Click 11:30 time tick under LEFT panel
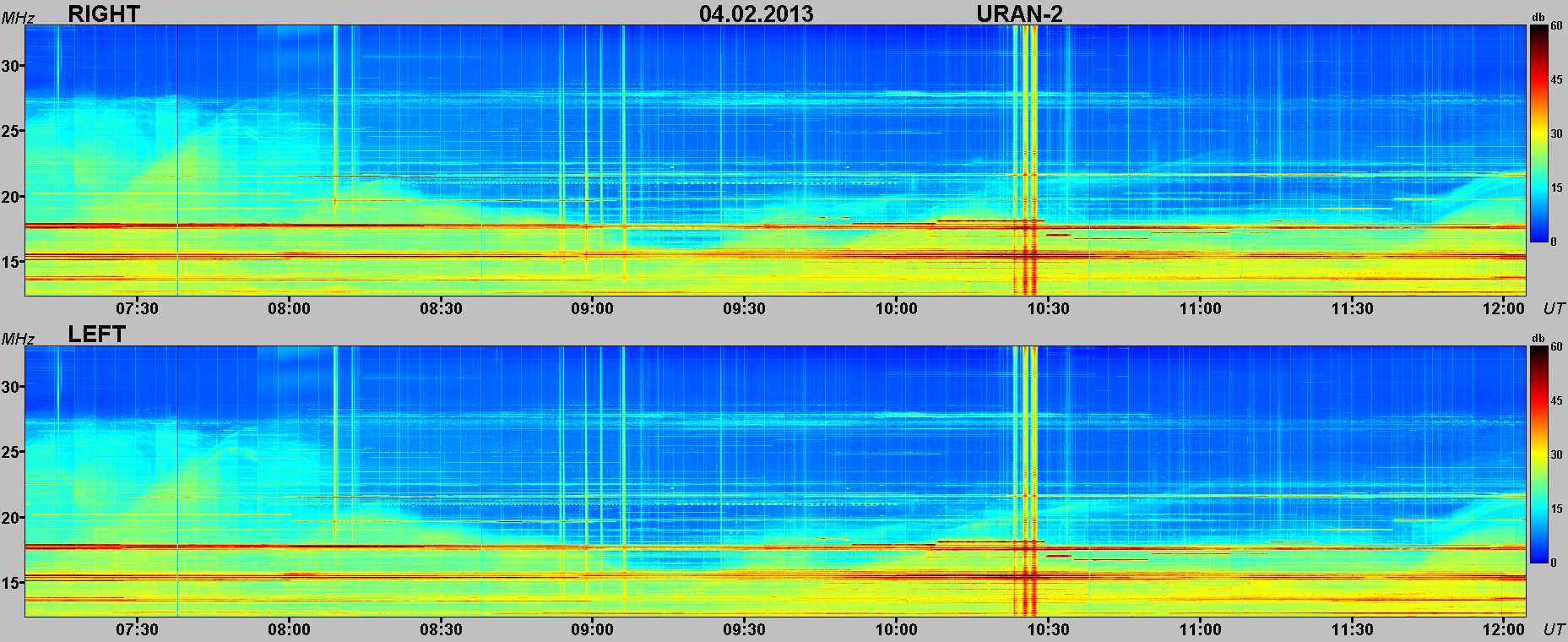1568x642 pixels. pyautogui.click(x=1352, y=629)
